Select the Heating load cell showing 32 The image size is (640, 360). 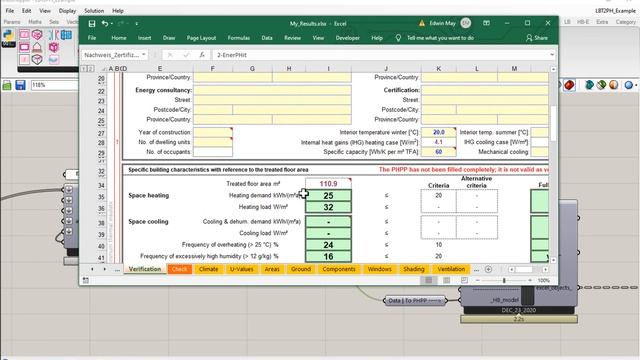(x=328, y=207)
